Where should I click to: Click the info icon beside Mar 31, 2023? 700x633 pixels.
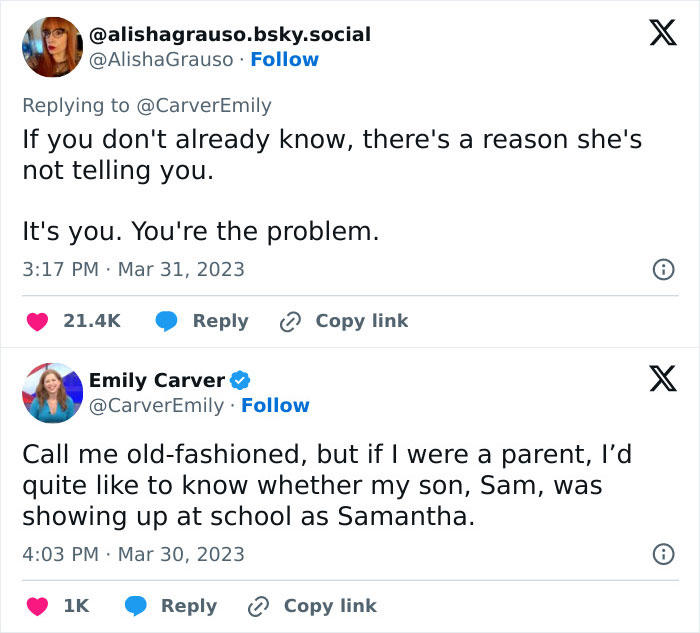point(661,269)
